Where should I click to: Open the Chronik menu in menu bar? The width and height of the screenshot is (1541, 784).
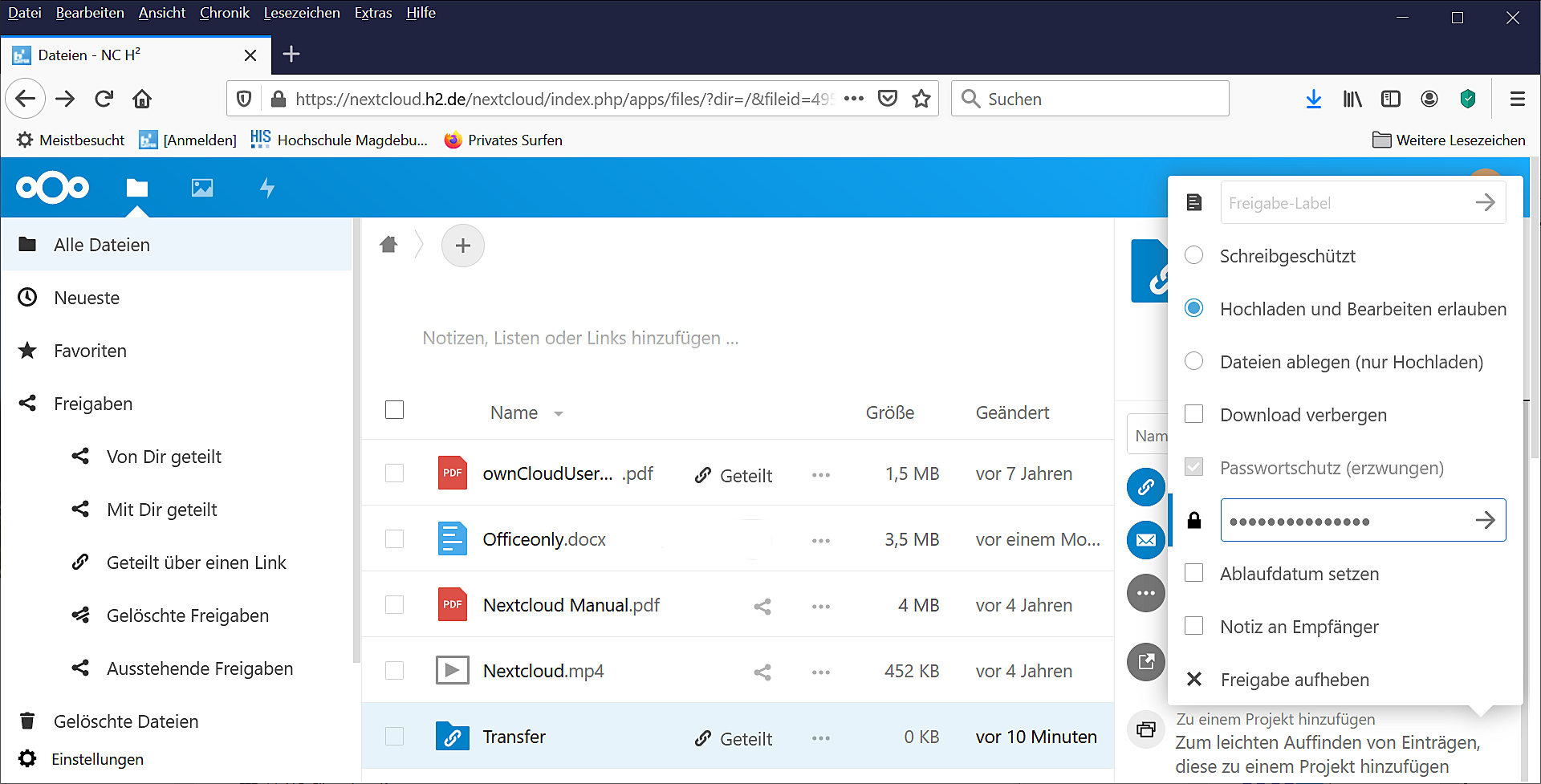pyautogui.click(x=224, y=13)
